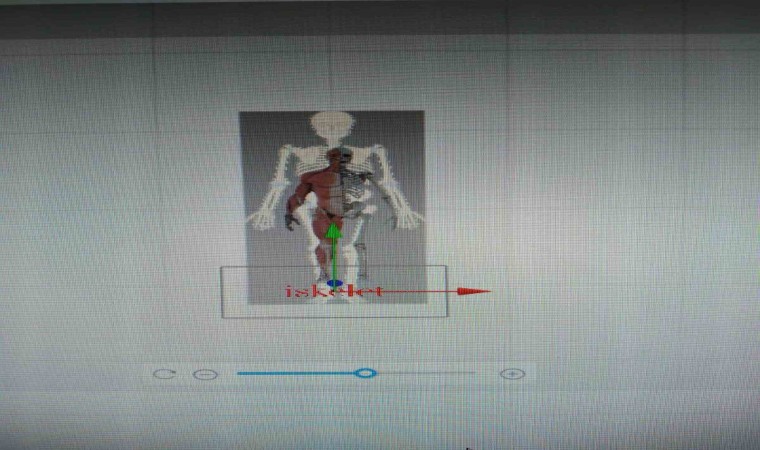Image resolution: width=760 pixels, height=450 pixels.
Task: Click the green Y-axis arrow shaft
Action: [334, 260]
